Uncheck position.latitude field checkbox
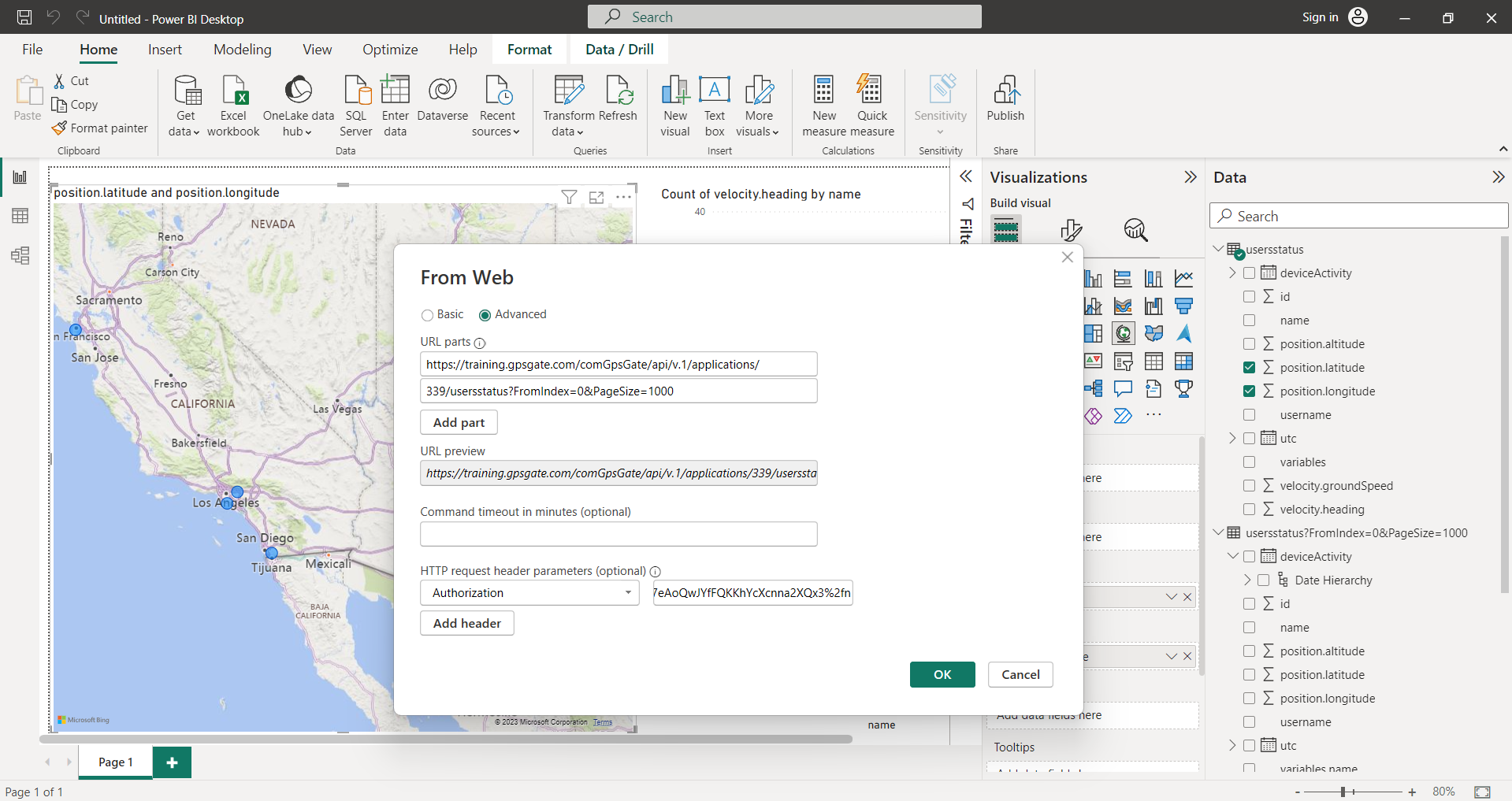Viewport: 1512px width, 801px height. click(1250, 368)
